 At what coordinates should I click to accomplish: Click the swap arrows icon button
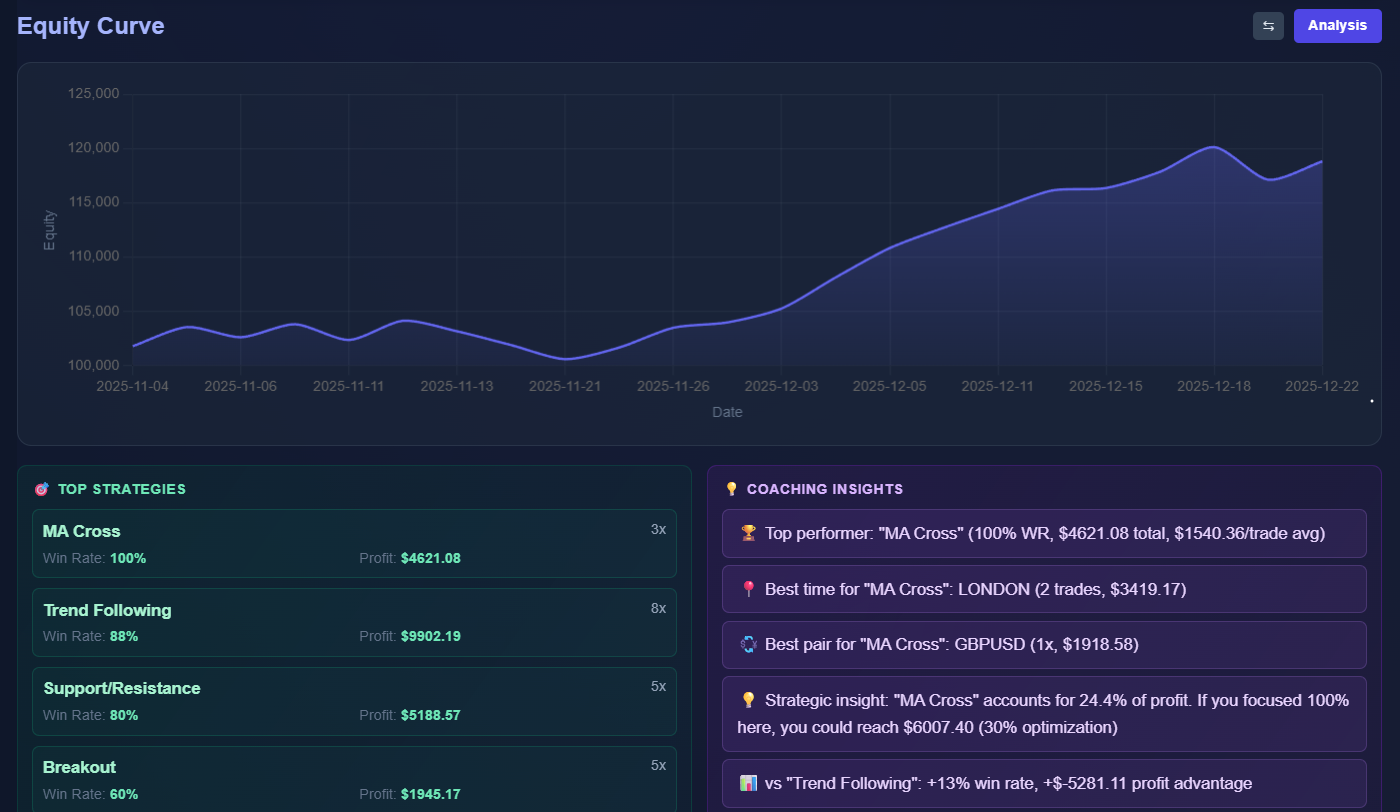(x=1268, y=26)
